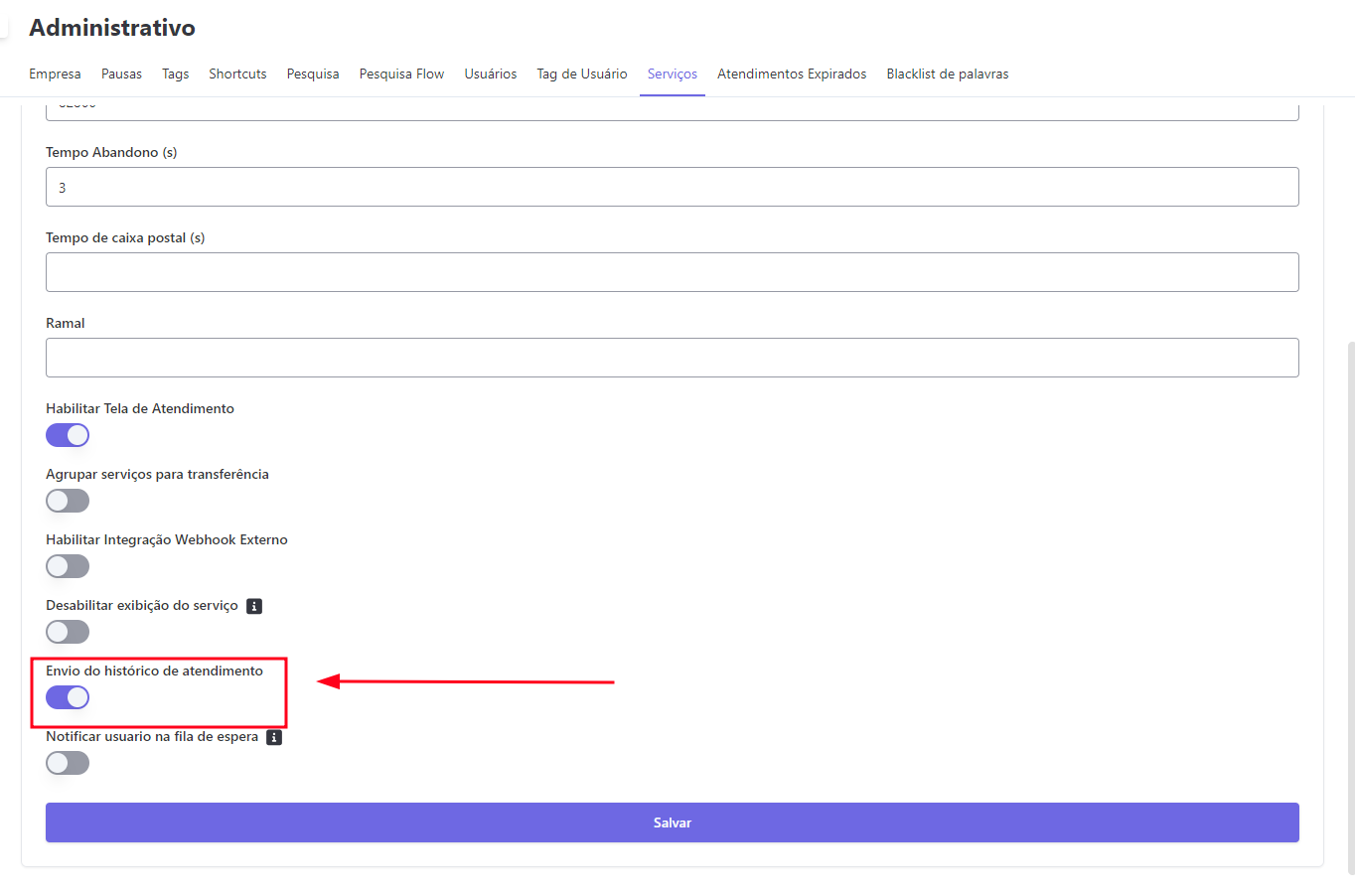Go to the Shortcuts tab
The width and height of the screenshot is (1355, 896).
click(237, 74)
